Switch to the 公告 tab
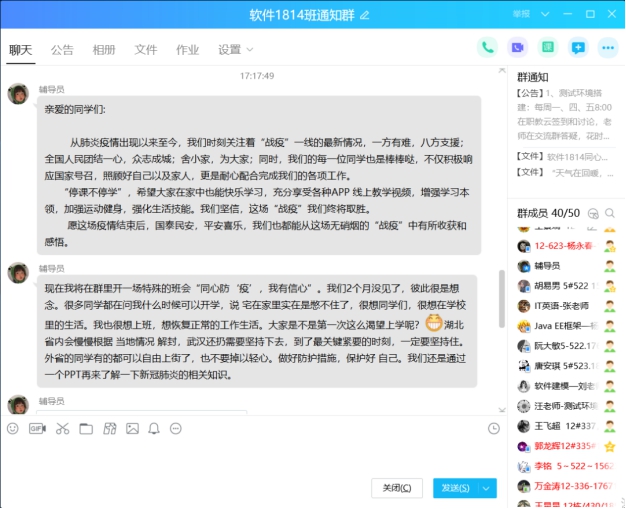Image resolution: width=626 pixels, height=509 pixels. (x=62, y=49)
